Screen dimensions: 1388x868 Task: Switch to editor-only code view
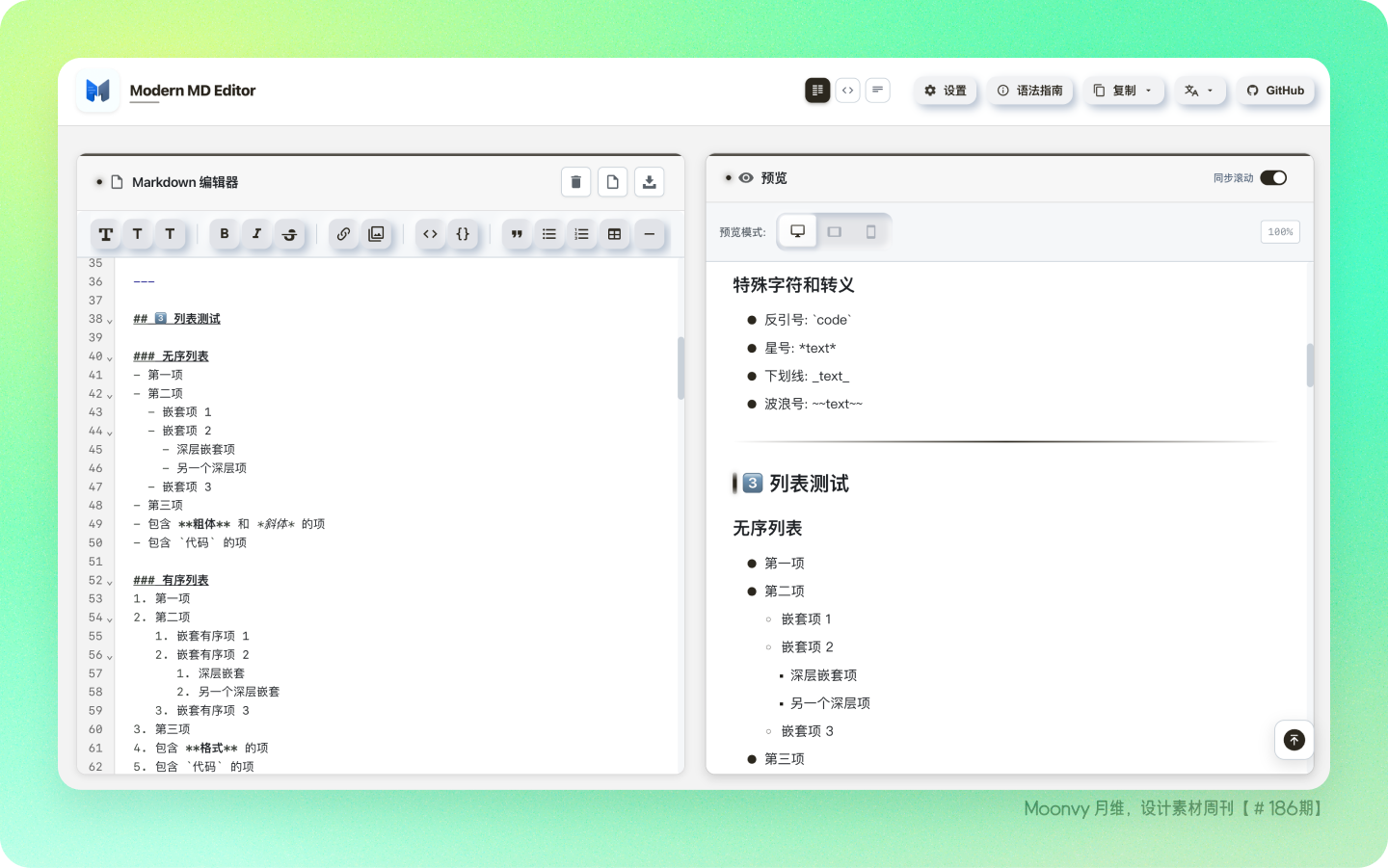pyautogui.click(x=847, y=91)
